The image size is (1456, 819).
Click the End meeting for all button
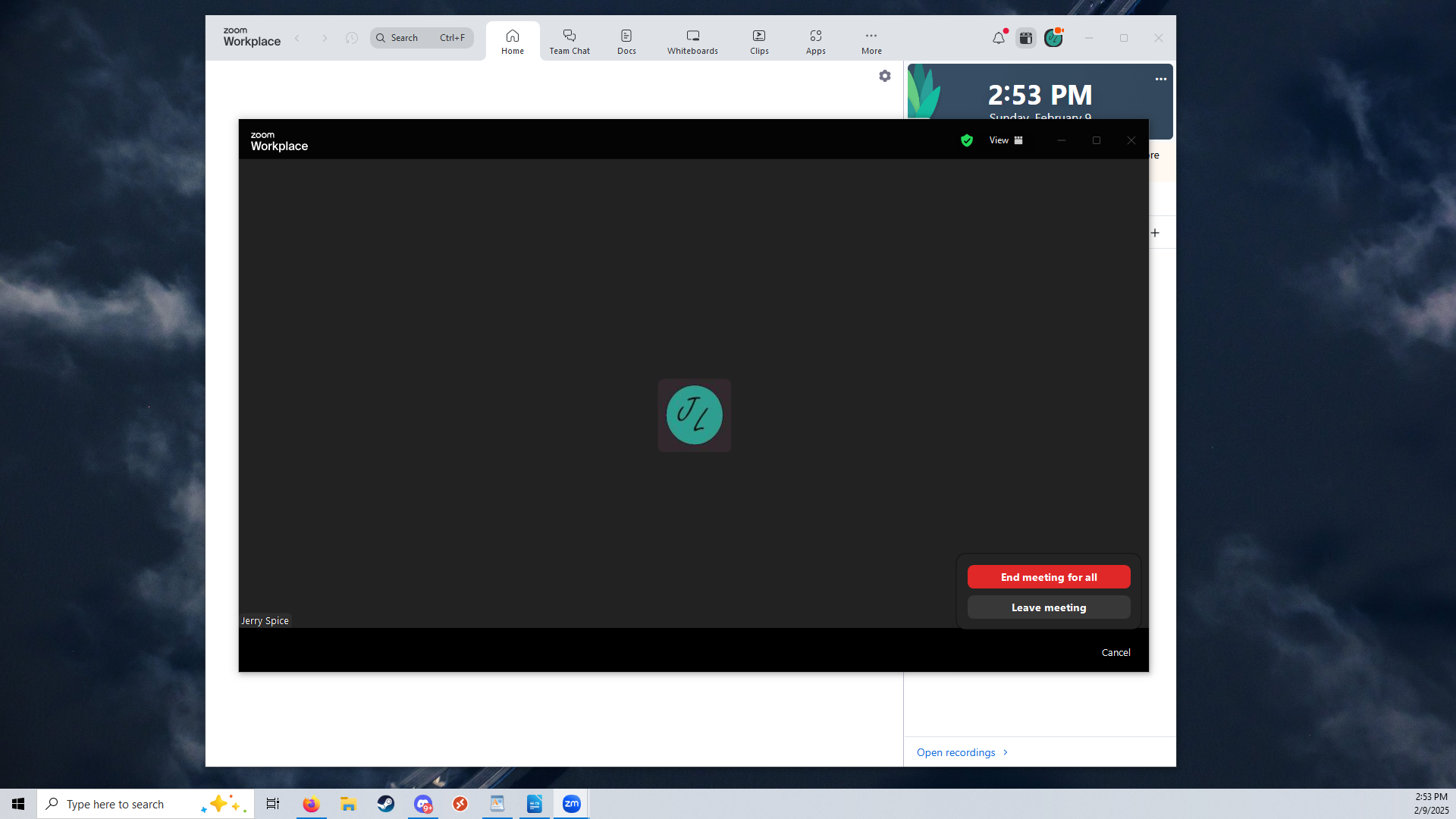(x=1048, y=576)
